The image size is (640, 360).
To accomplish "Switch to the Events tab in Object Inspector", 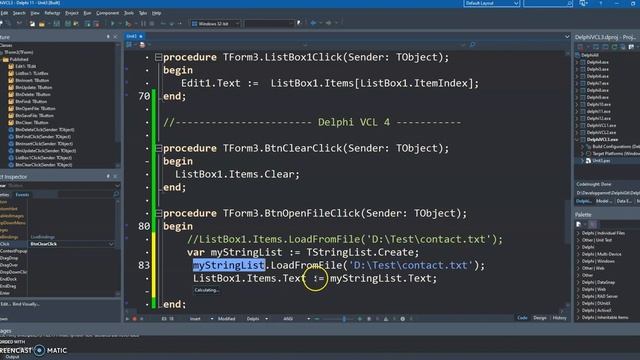I will (22, 195).
